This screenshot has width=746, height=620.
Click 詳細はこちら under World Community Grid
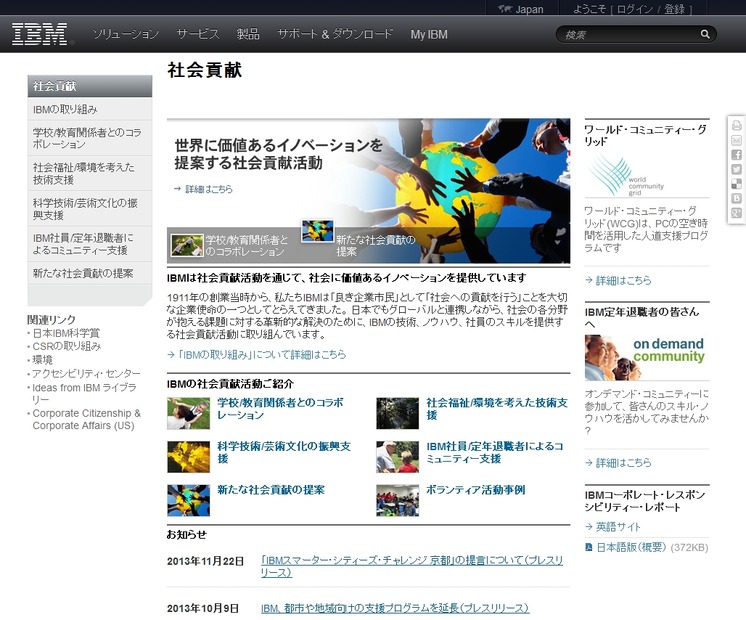pos(623,280)
